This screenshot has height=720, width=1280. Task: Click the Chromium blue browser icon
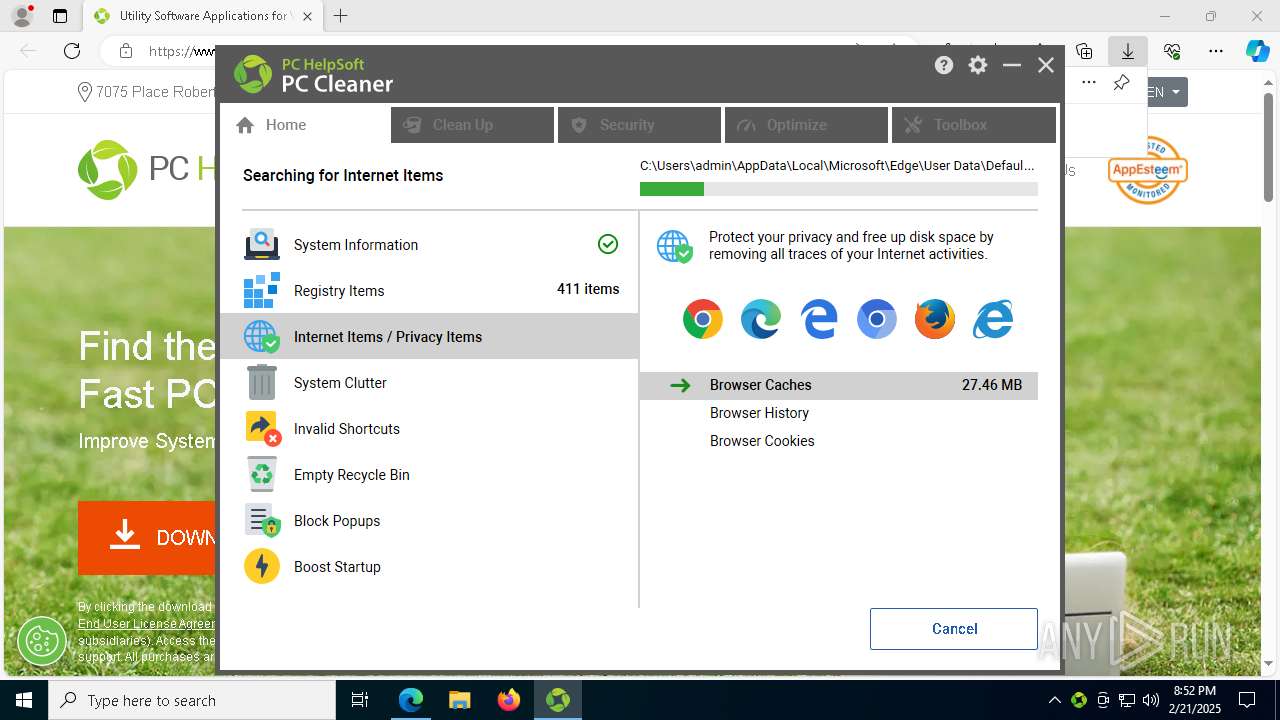[877, 319]
